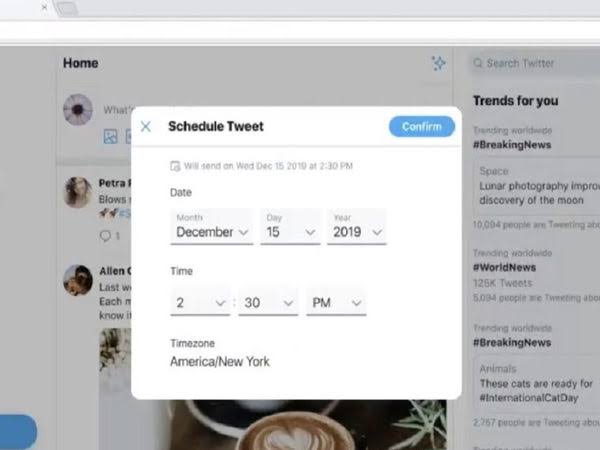Viewport: 600px width, 450px height.
Task: Focus the Search Twitter field
Action: [x=536, y=63]
